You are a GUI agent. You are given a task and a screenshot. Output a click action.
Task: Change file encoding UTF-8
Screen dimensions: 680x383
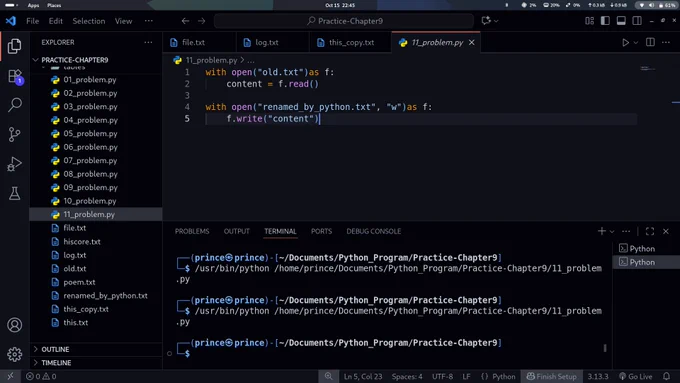tap(442, 376)
